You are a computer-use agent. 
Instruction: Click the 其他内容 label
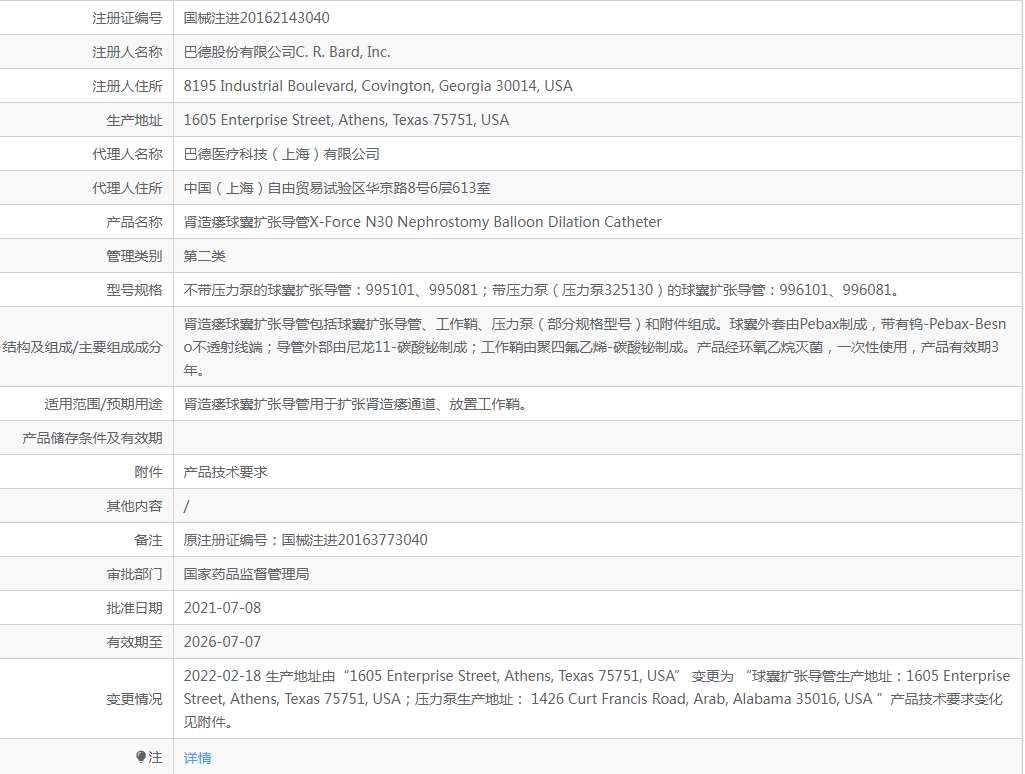tap(134, 506)
